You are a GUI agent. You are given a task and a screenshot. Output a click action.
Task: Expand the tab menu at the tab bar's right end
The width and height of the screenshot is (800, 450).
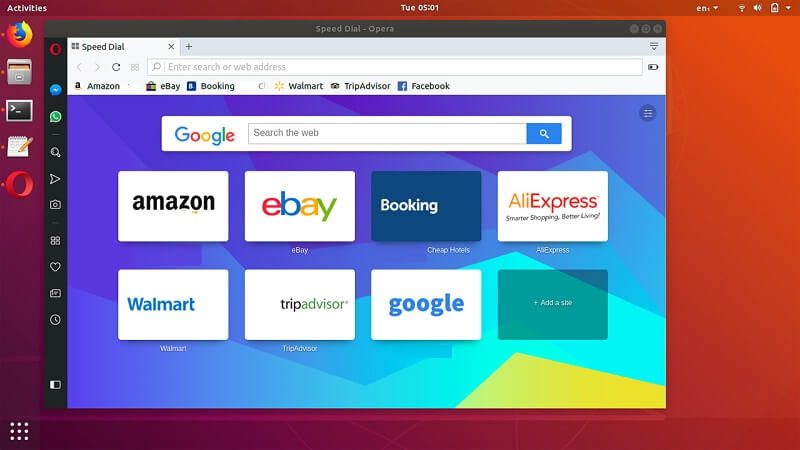(x=654, y=46)
